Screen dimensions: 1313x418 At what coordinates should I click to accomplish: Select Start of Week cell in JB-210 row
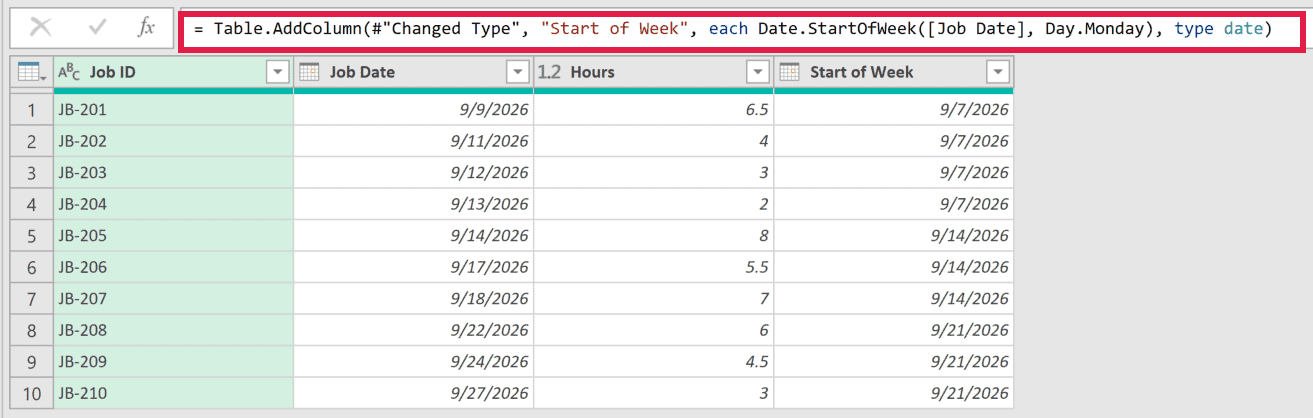click(894, 393)
